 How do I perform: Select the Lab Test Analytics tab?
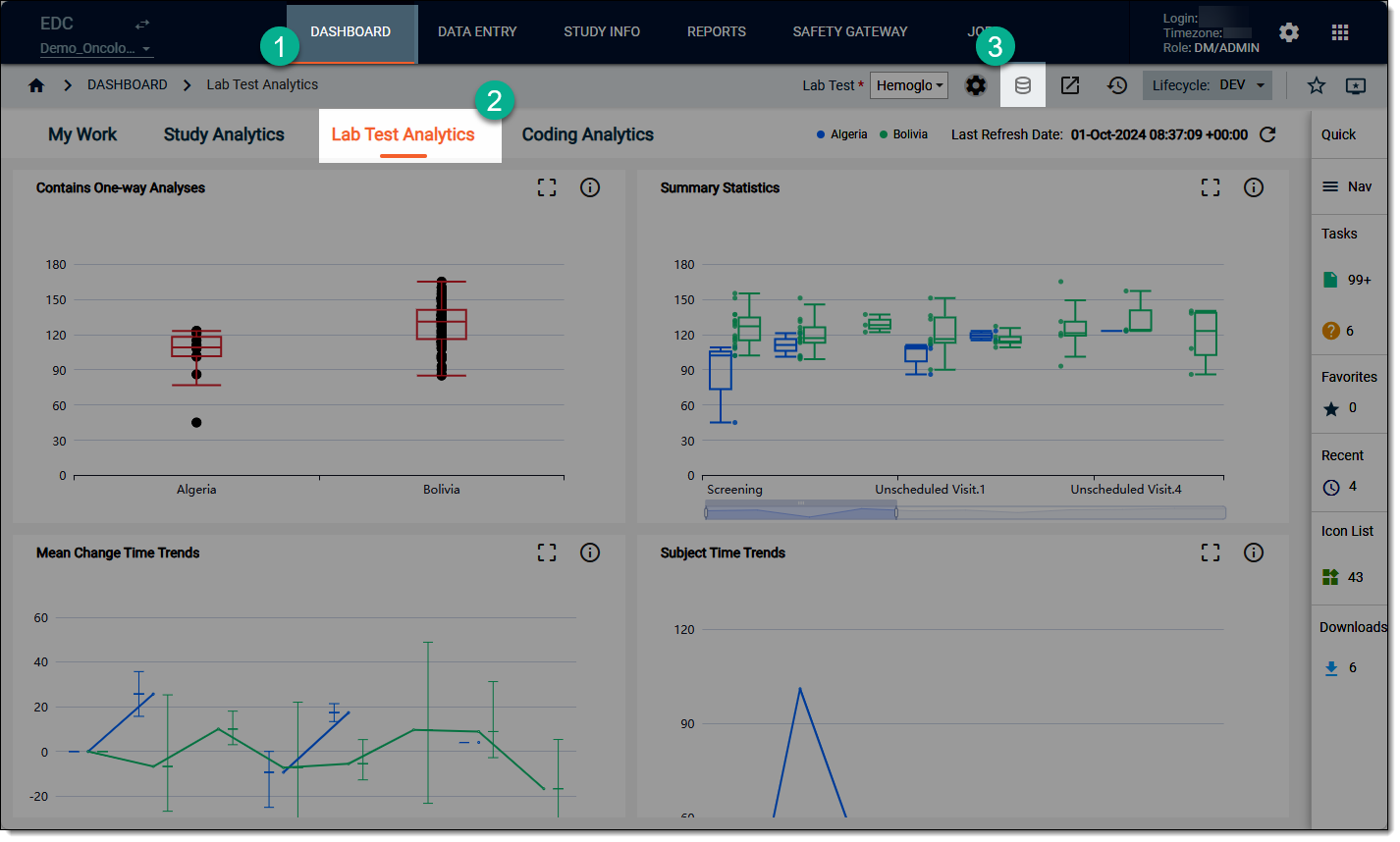[404, 134]
